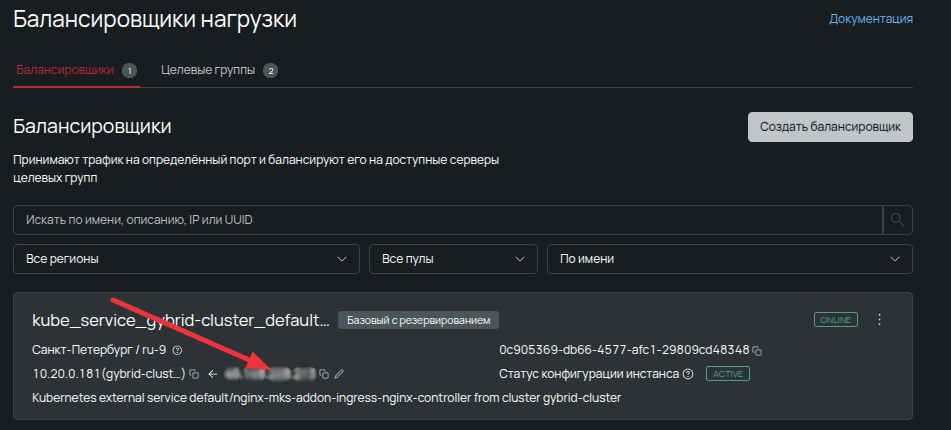Viewport: 951px width, 430px height.
Task: Edit the public IP with pencil icon
Action: point(339,374)
